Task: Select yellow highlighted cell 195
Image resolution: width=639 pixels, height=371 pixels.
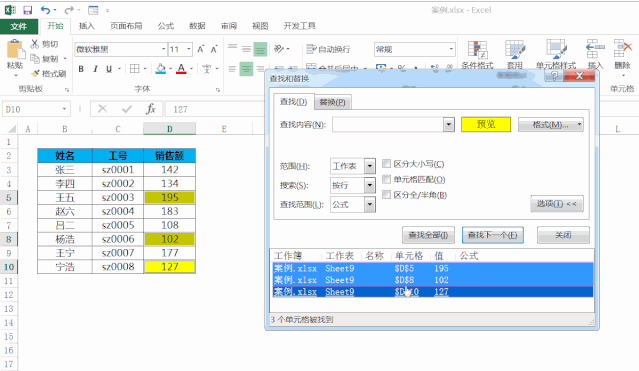Action: (170, 197)
